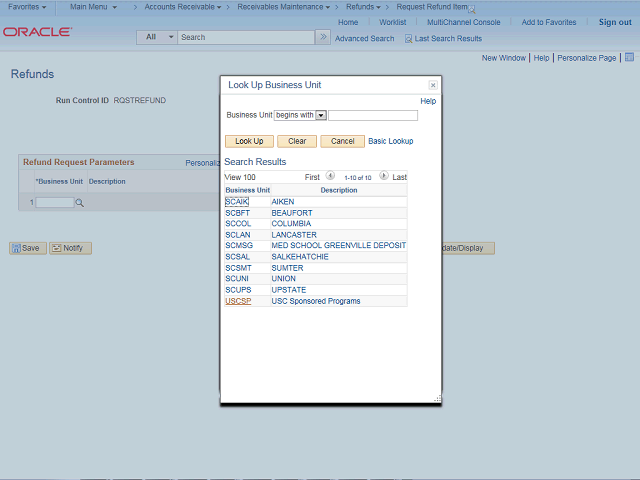
Task: Click the BEAUFORT description
Action: tap(291, 213)
